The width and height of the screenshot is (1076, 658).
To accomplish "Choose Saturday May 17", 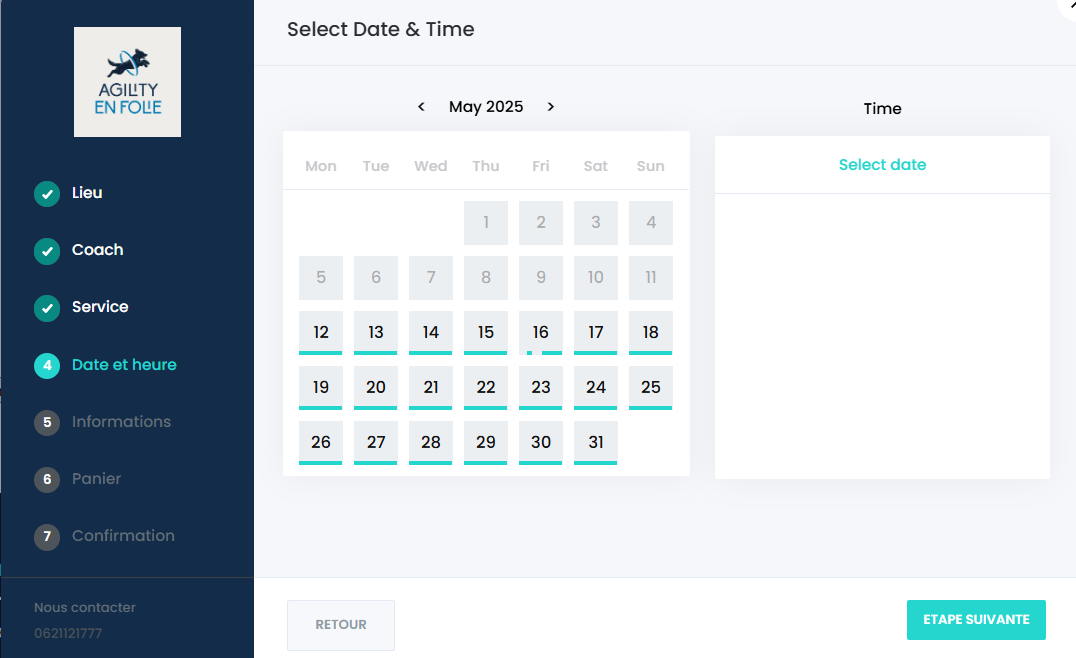I will [596, 333].
